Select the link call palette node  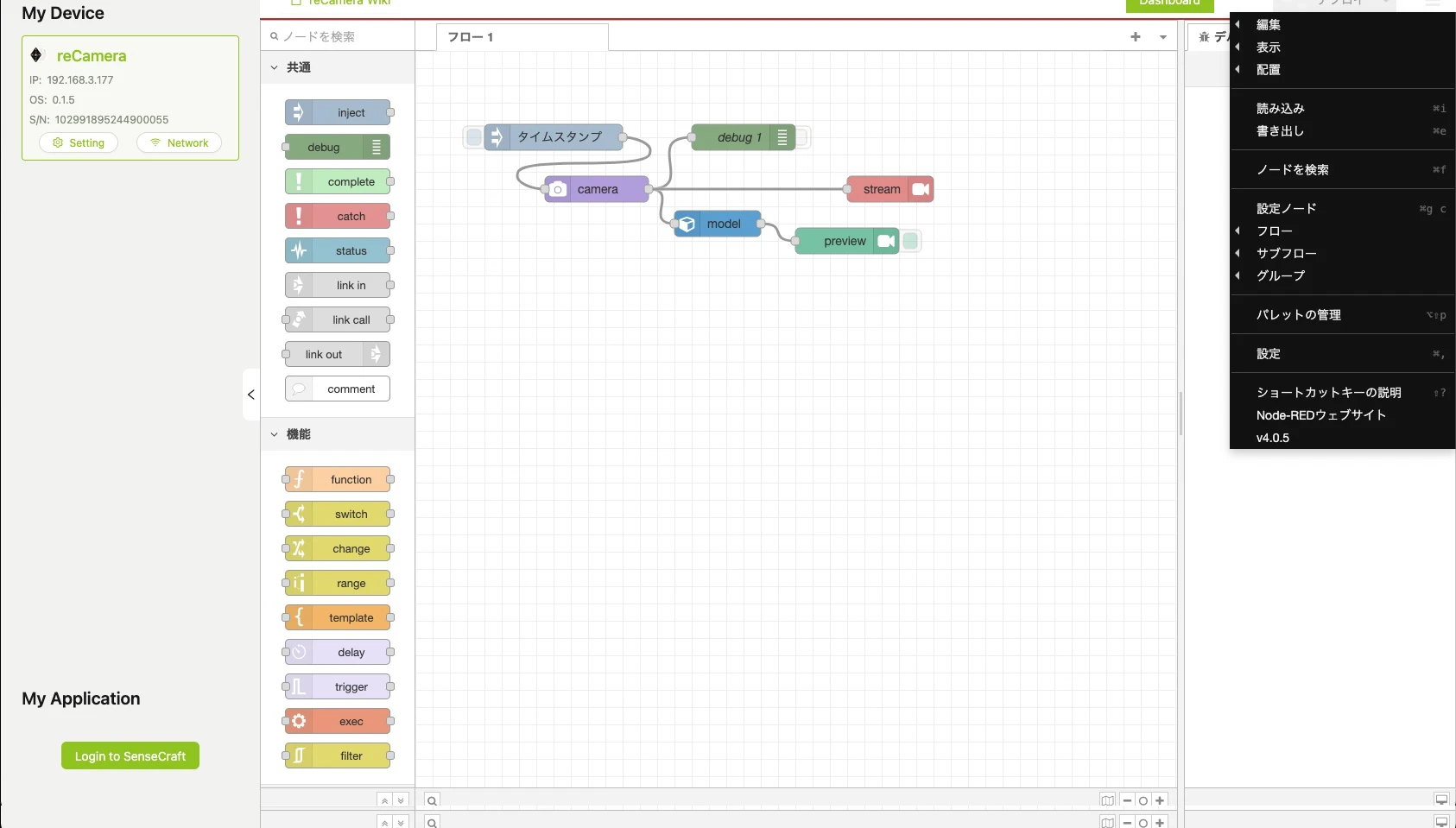click(x=338, y=319)
